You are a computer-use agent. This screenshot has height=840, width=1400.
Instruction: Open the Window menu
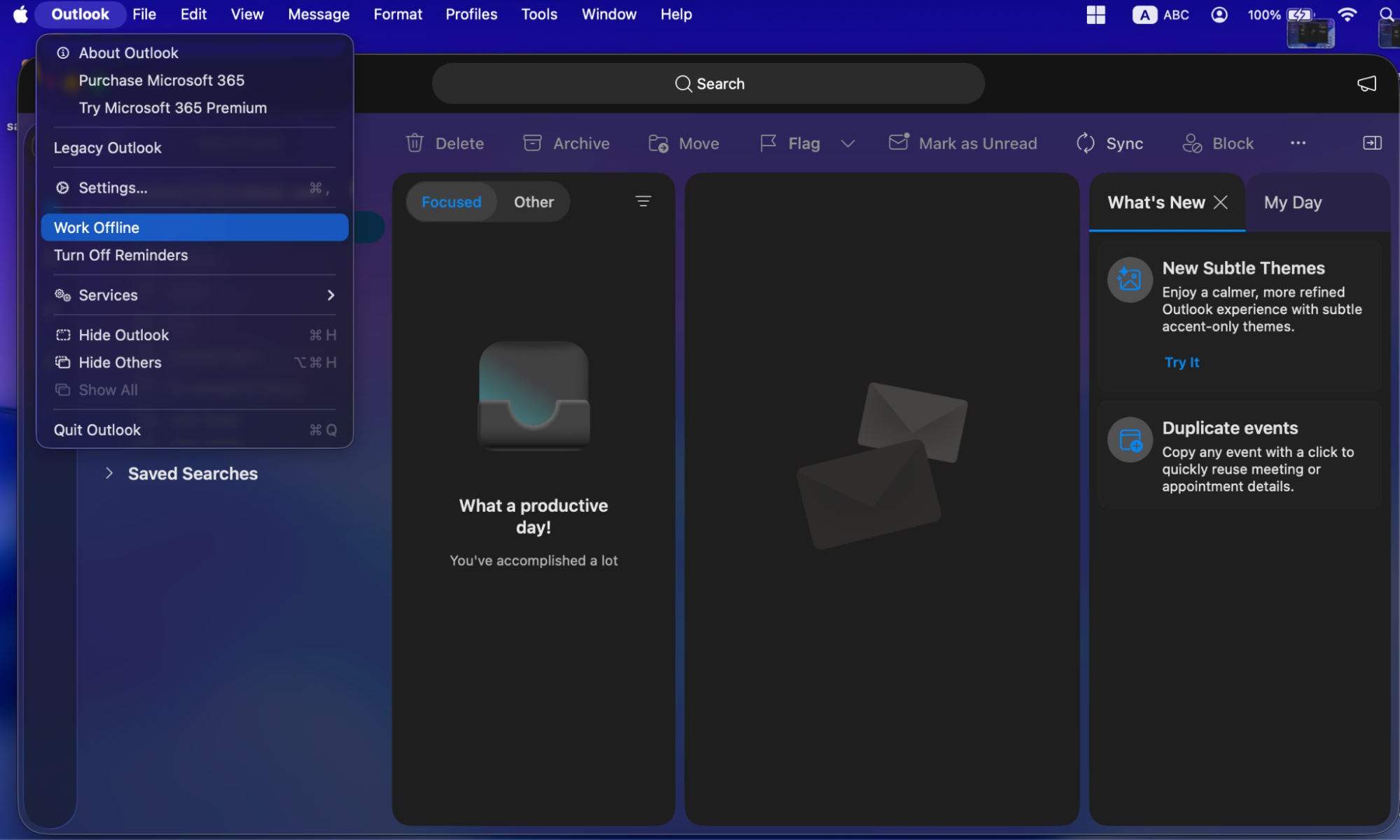609,14
